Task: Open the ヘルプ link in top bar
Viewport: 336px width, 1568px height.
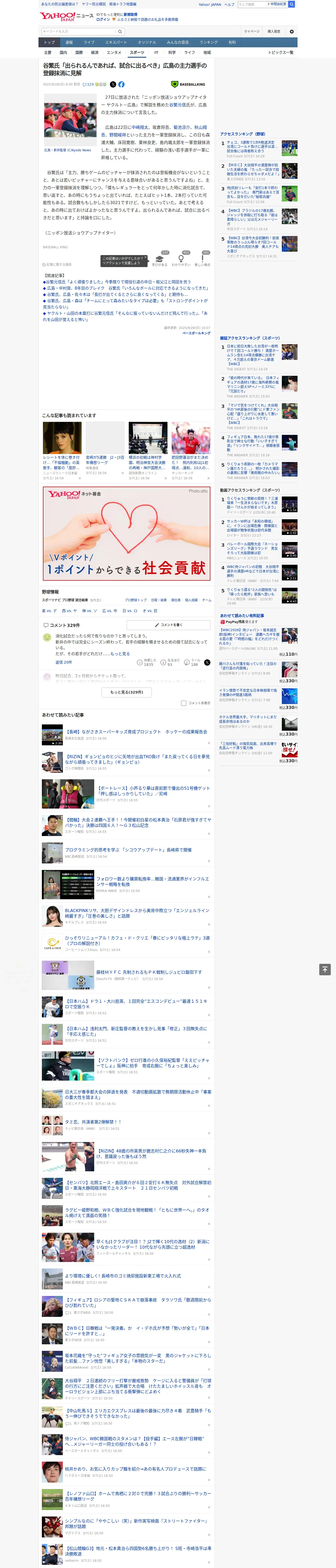Action: tap(229, 4)
